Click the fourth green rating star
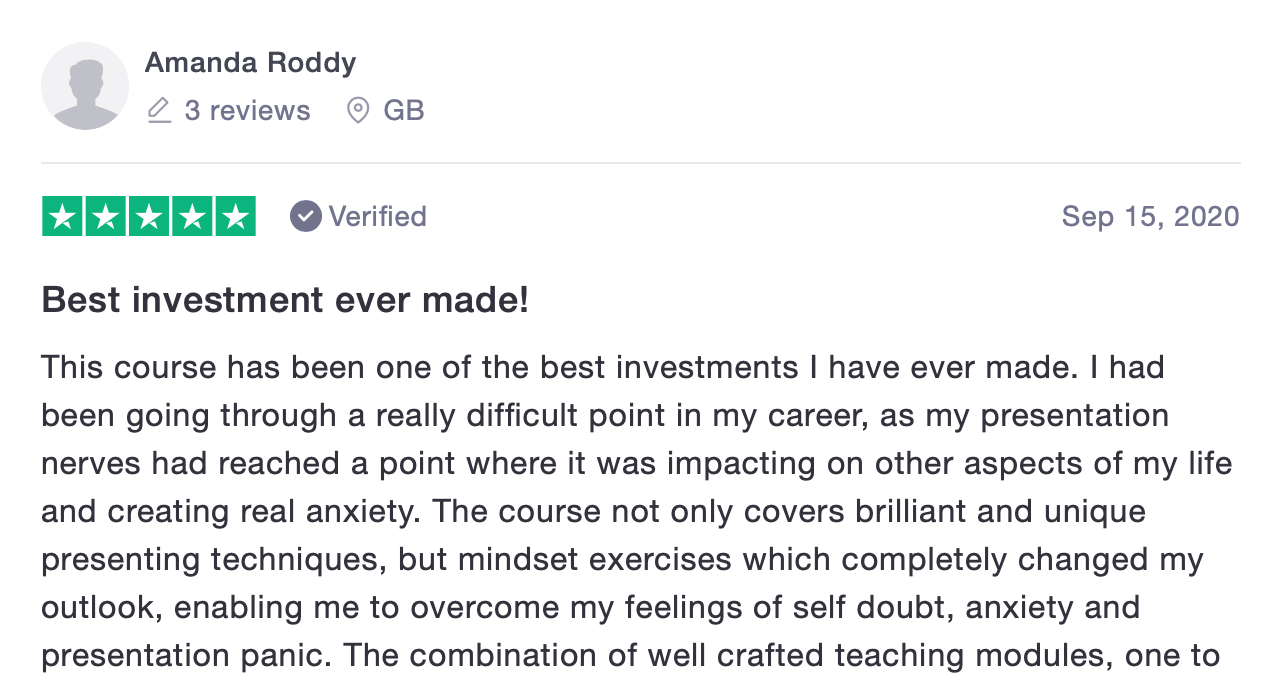This screenshot has height=682, width=1272. point(192,217)
